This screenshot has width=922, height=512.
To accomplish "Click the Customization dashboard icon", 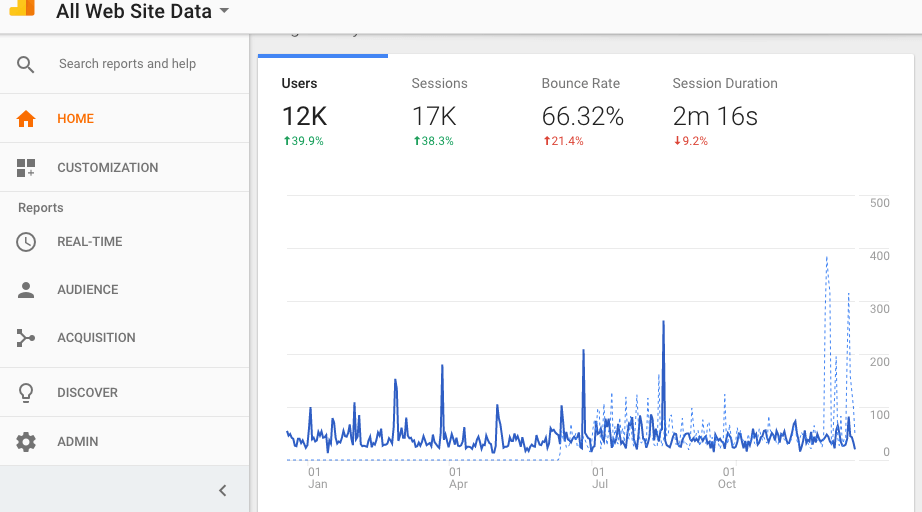I will tap(26, 168).
